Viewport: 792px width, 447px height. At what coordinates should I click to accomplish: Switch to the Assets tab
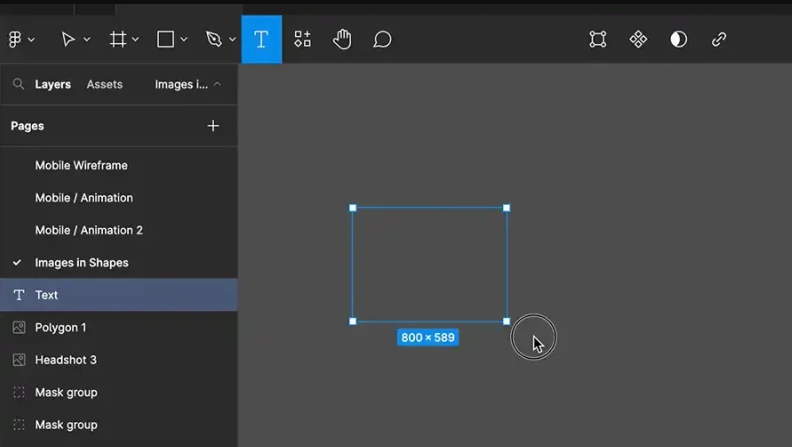pos(104,84)
